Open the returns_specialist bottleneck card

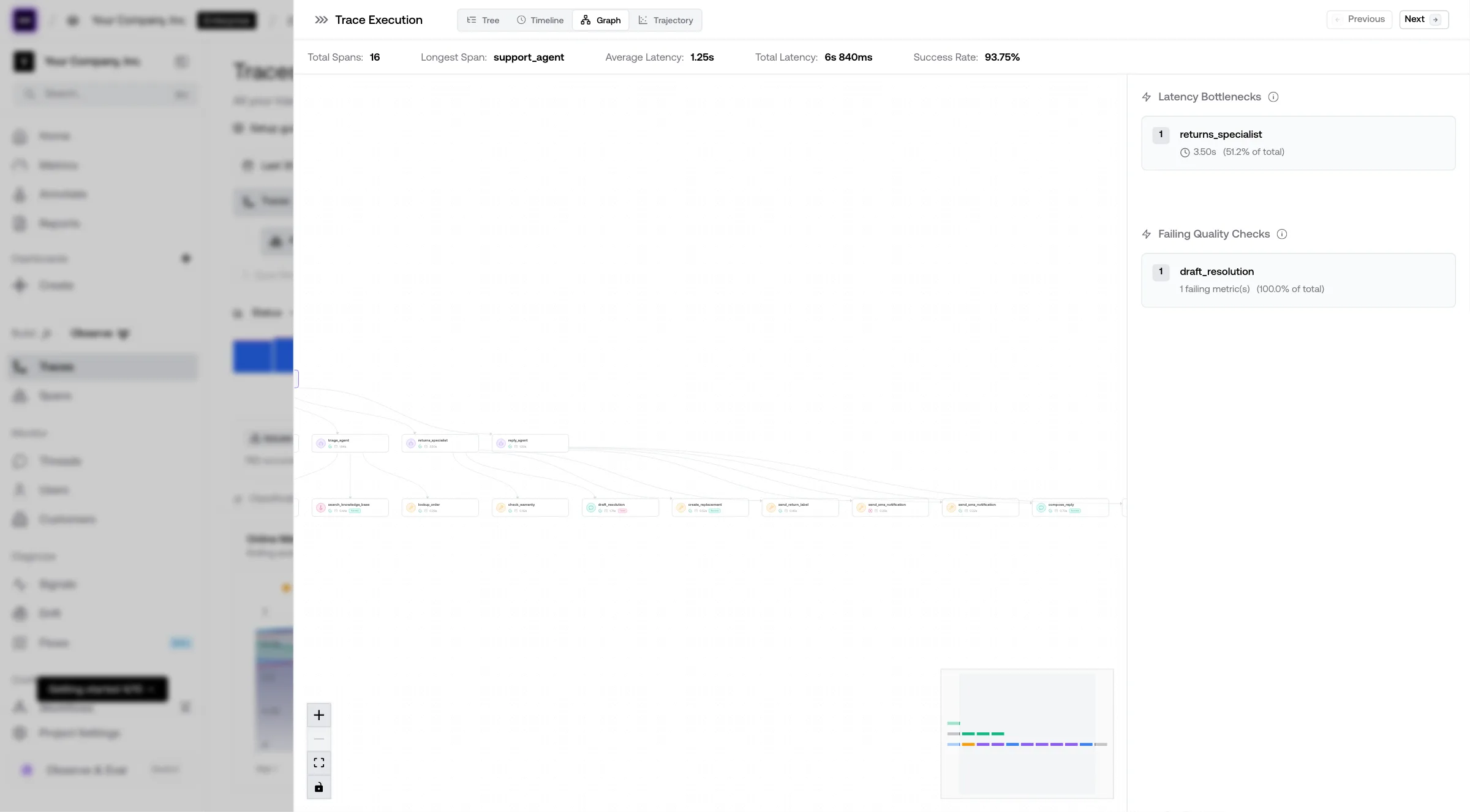coord(1298,143)
